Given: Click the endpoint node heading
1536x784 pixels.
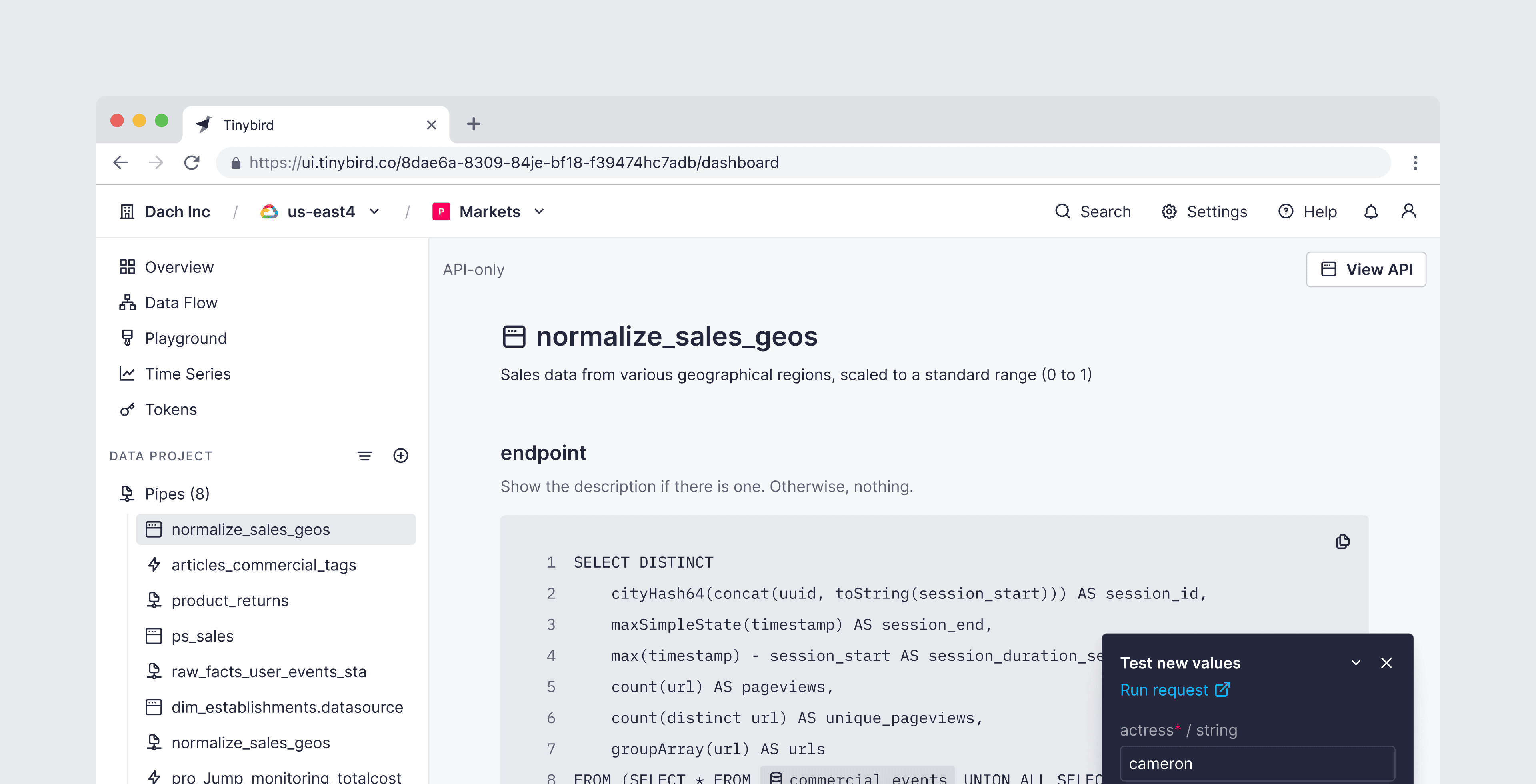Looking at the screenshot, I should tap(543, 453).
